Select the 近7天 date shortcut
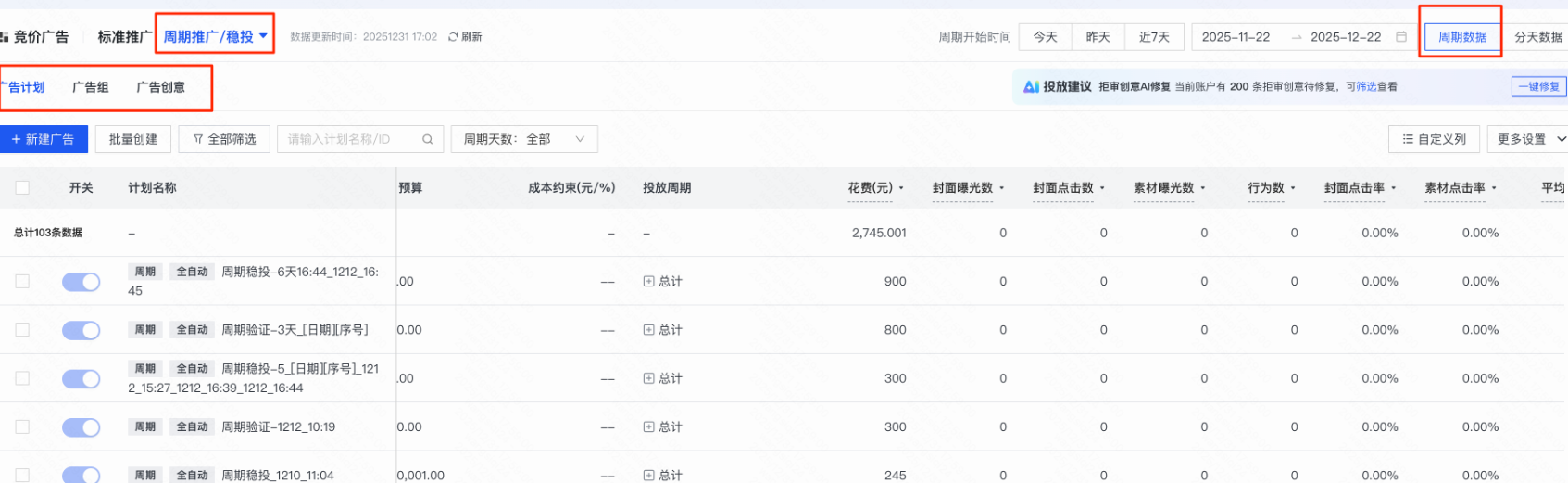The width and height of the screenshot is (1568, 483). coord(1154,37)
